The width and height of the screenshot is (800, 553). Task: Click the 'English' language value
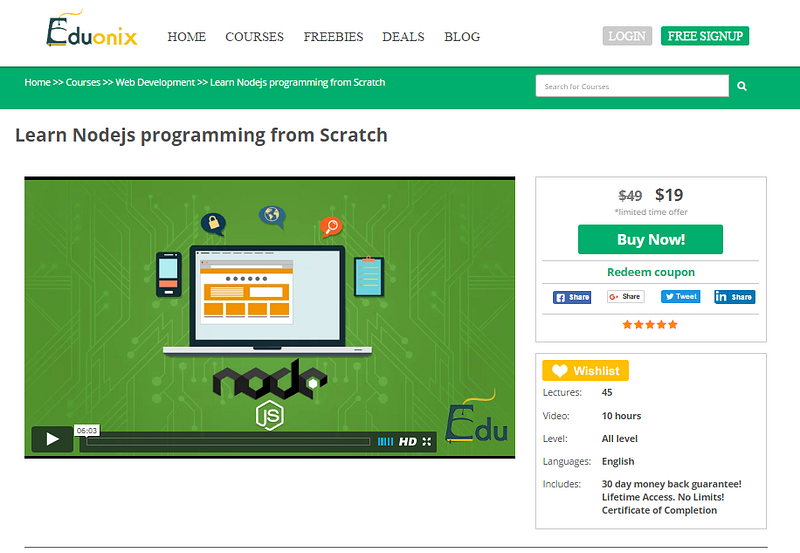(618, 462)
